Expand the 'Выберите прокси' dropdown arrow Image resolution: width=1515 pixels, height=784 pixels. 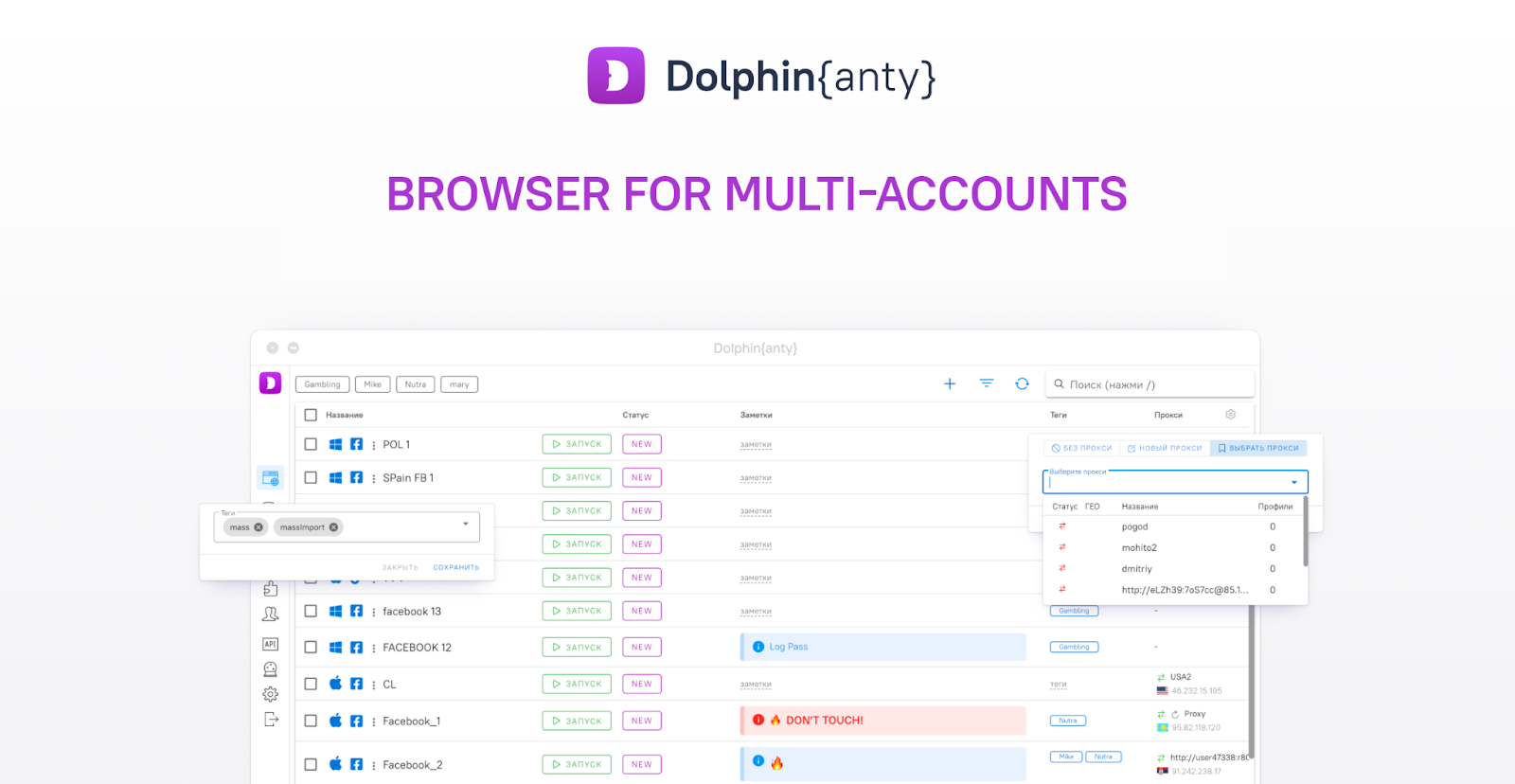pos(1294,482)
